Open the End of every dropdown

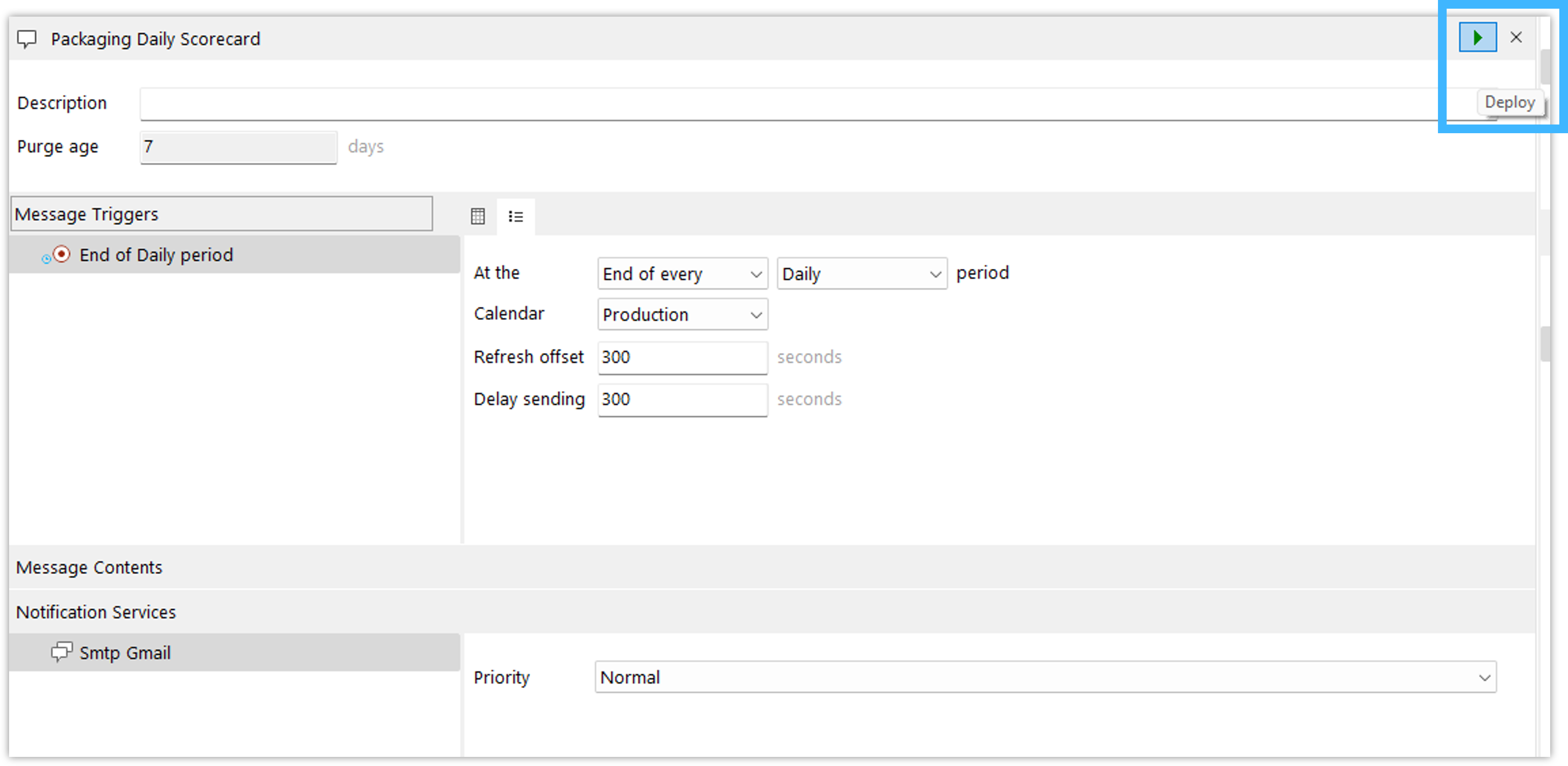click(x=682, y=274)
